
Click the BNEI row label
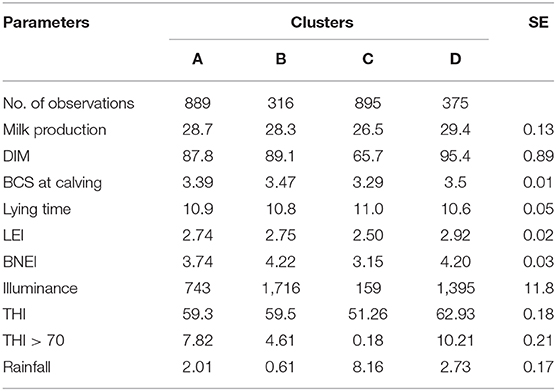[20, 262]
